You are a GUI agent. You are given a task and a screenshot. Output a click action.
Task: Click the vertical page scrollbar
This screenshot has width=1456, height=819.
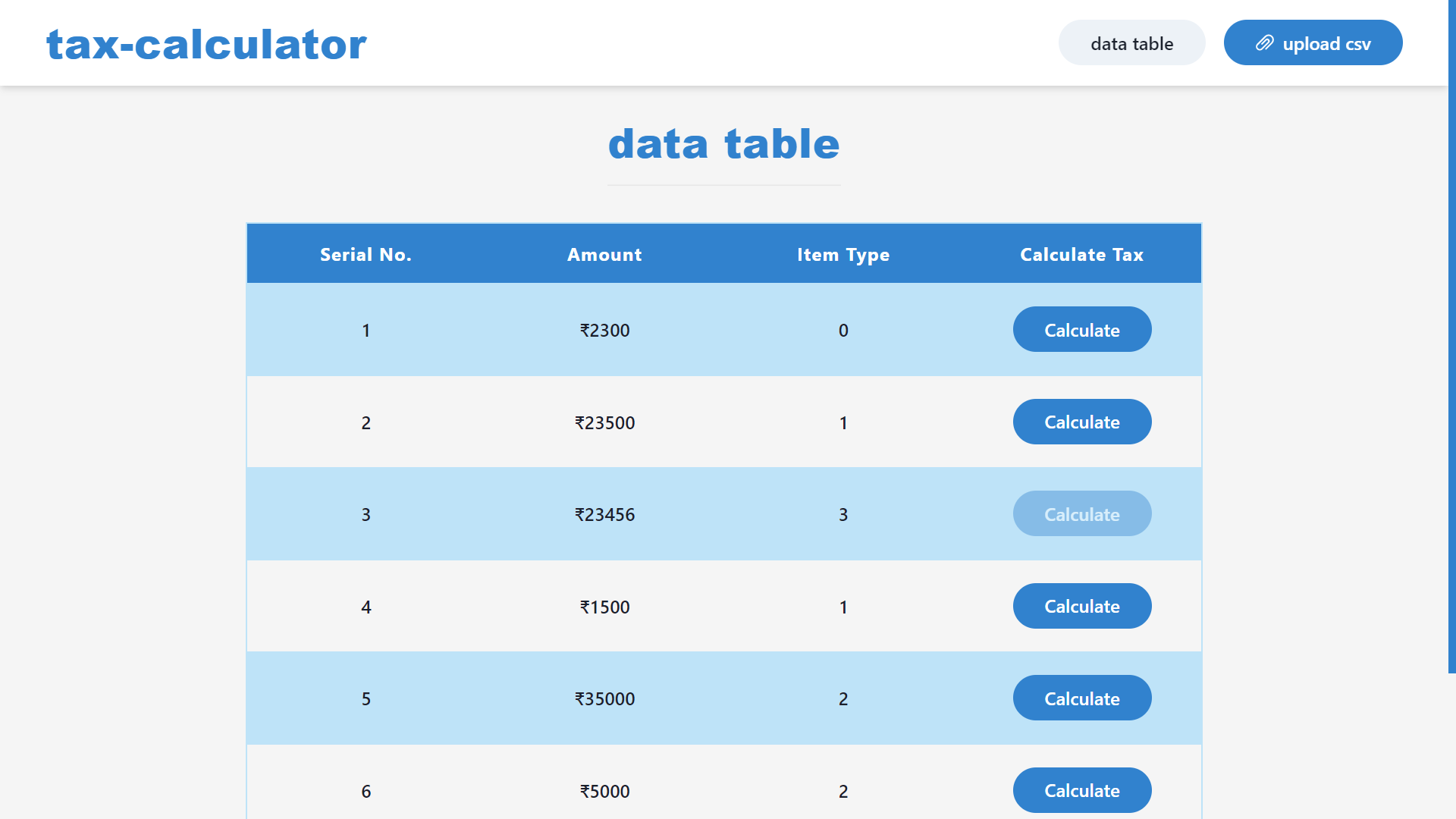(1451, 336)
